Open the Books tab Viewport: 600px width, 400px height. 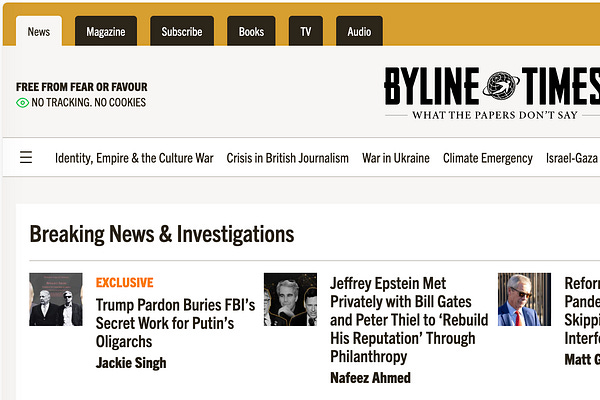(x=251, y=31)
